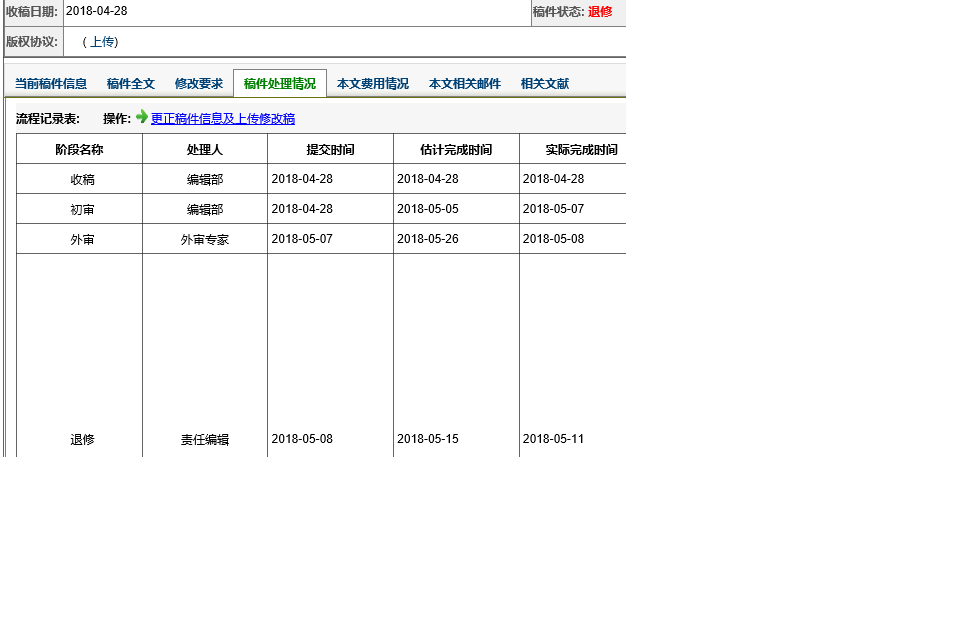Click the red 退修 manuscript status text
Screen dimensions: 978x635
(600, 12)
